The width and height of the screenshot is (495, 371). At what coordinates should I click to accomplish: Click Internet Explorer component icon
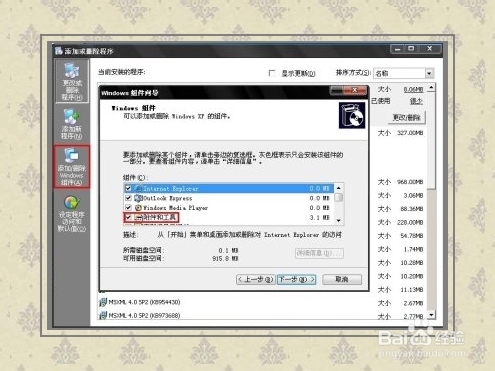pos(138,188)
